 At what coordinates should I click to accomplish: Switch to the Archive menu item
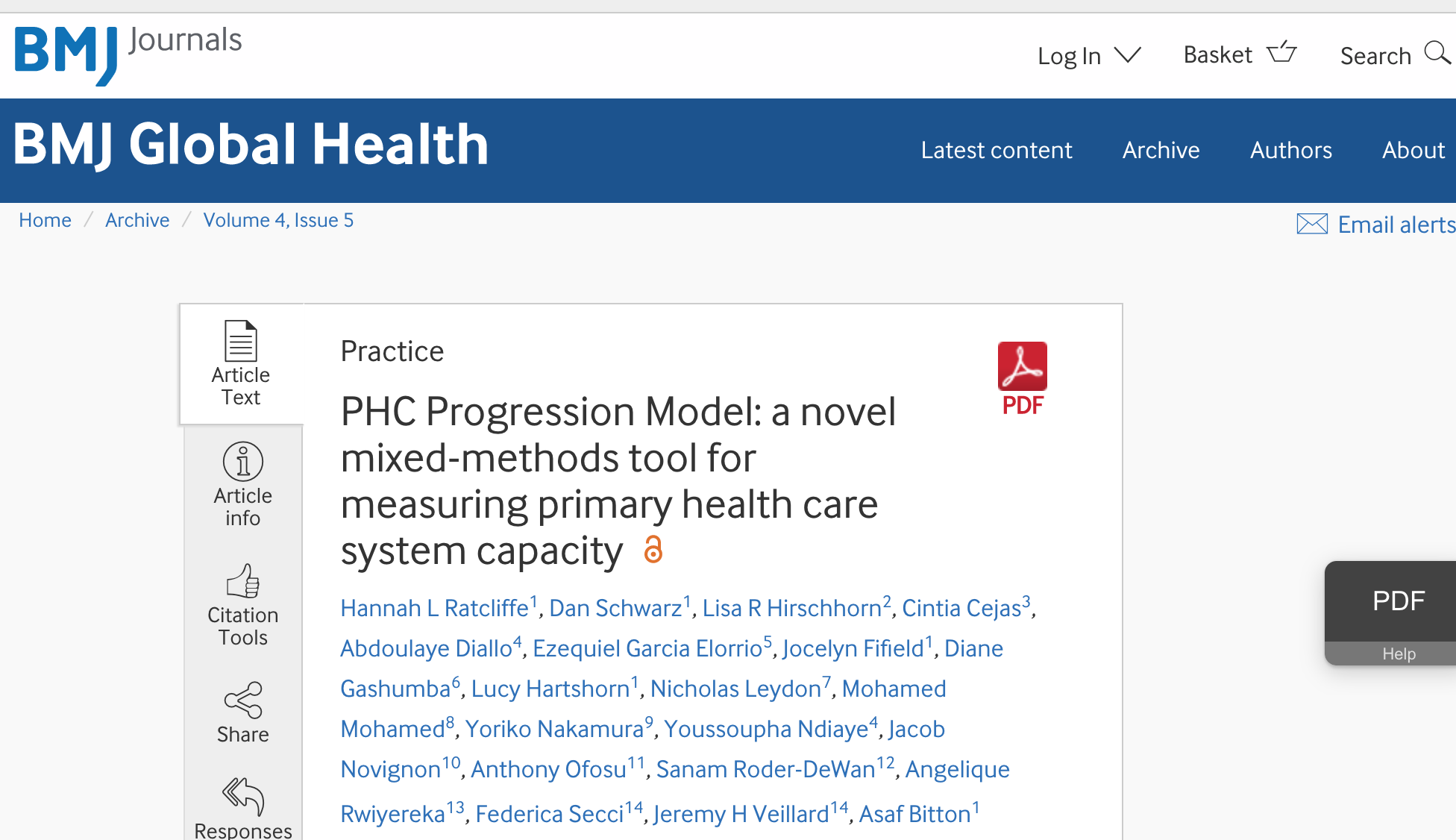pos(1161,150)
